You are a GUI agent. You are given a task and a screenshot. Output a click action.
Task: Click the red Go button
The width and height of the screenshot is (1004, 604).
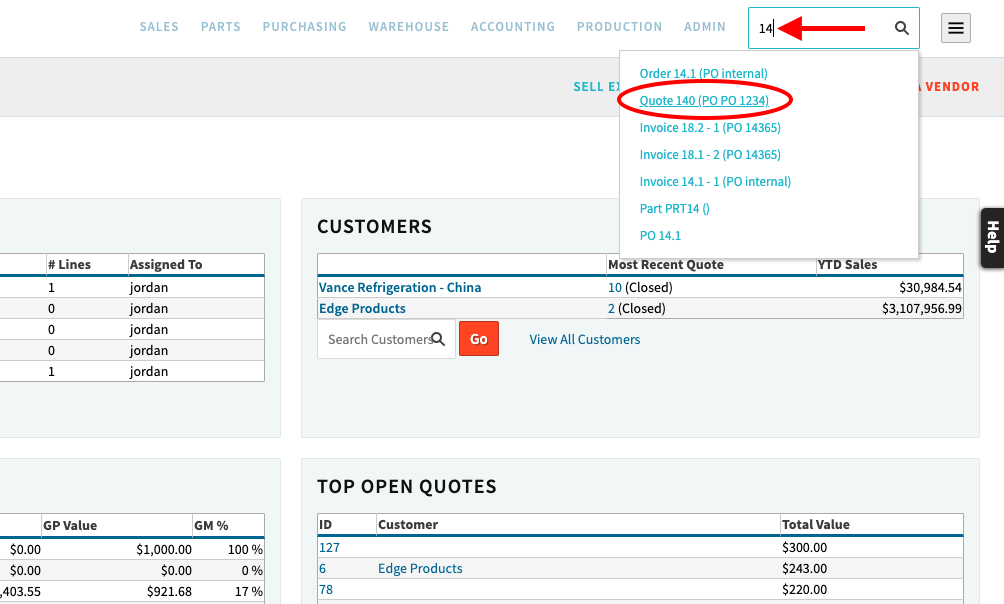[479, 339]
